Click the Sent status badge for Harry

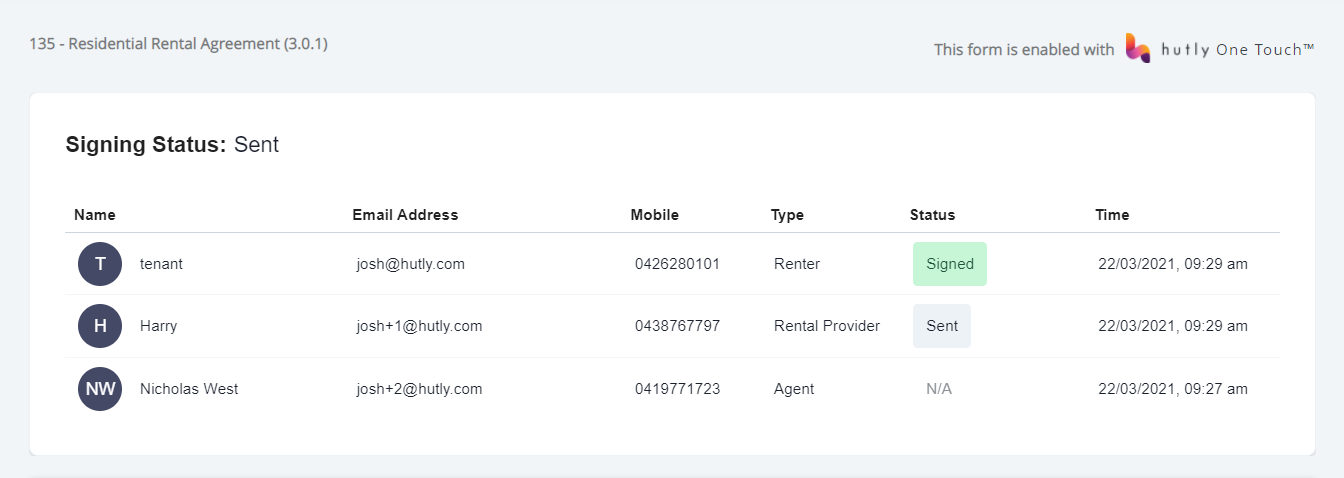pos(942,326)
